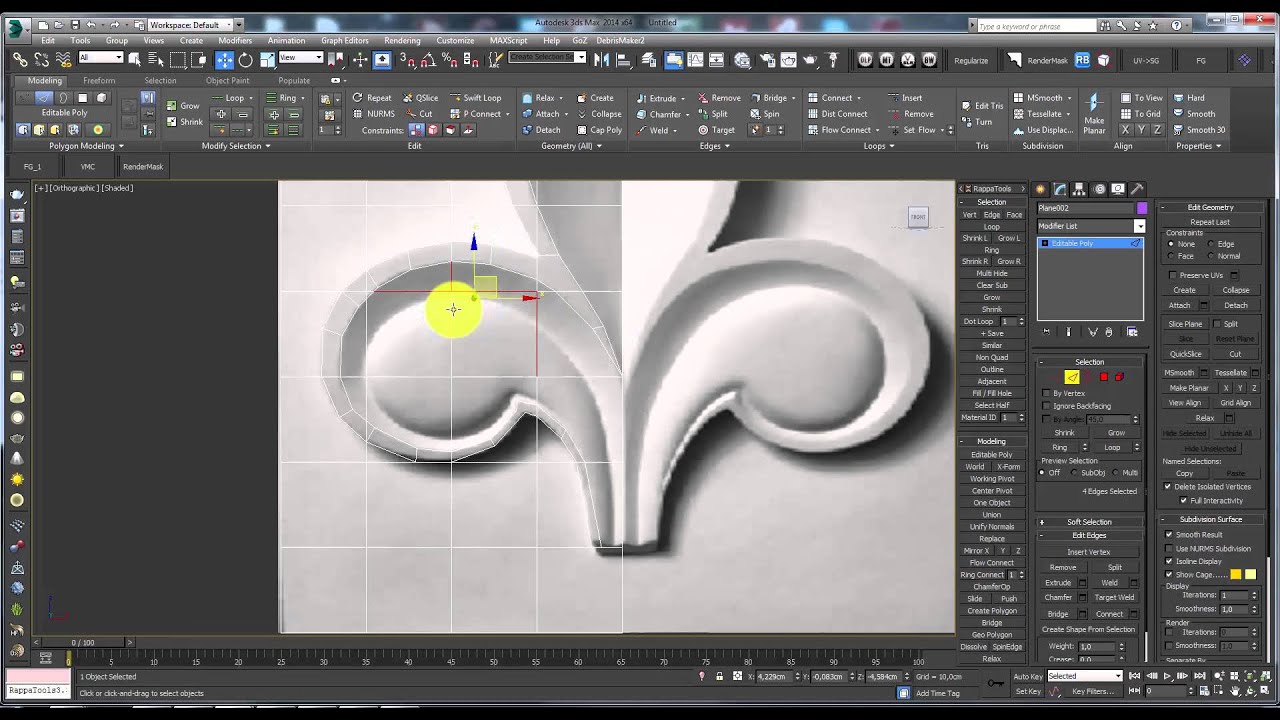Click the Mirror tool icon
The height and width of the screenshot is (720, 1280).
(x=601, y=60)
